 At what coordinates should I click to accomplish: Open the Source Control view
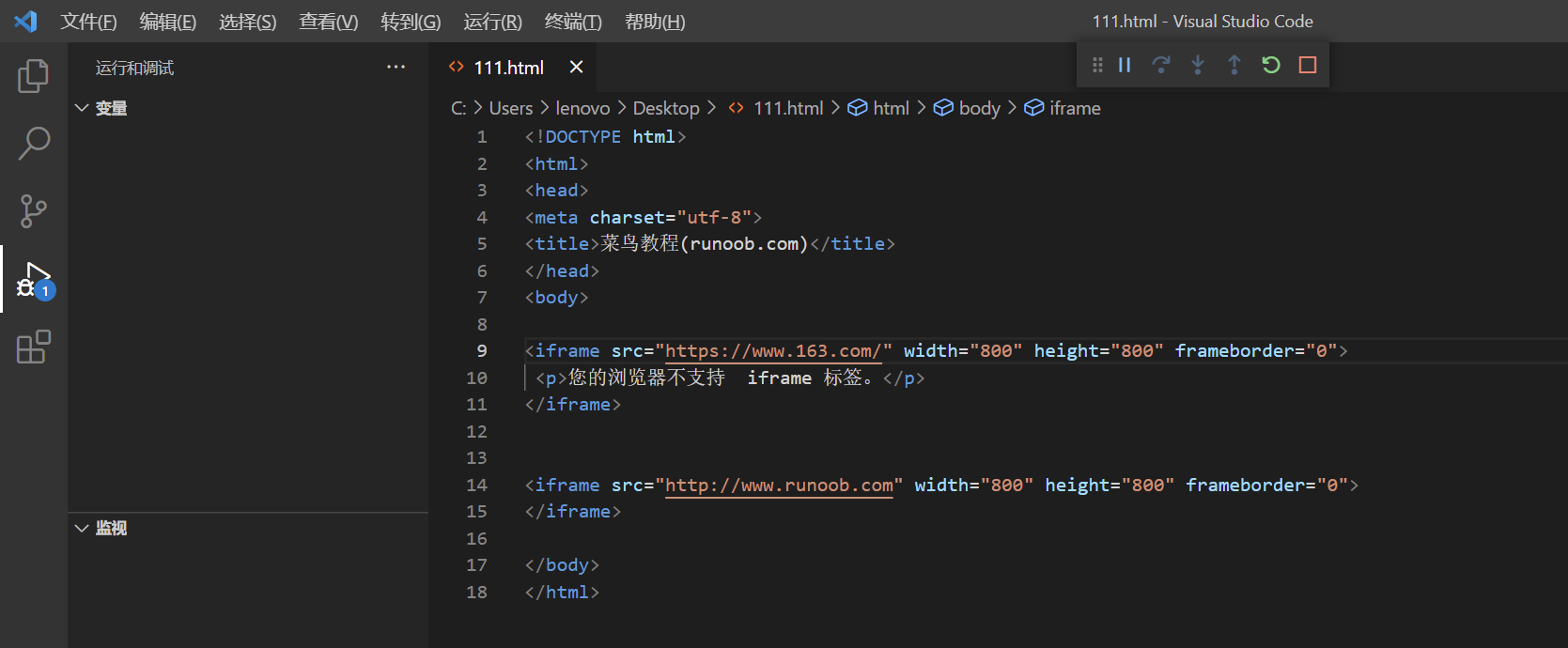point(34,211)
